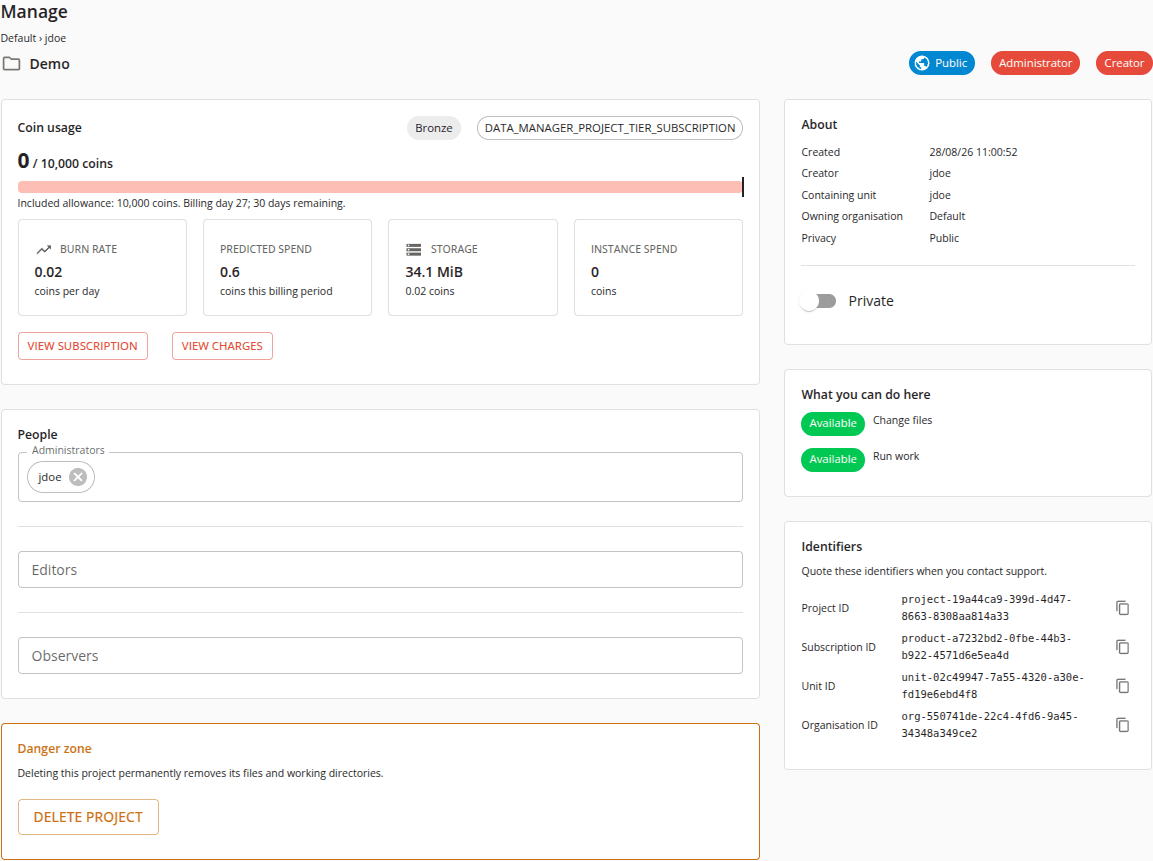
Task: Click the project ID text 'project-19a44ca9-399d-4d47-8663-8308aa814a33'
Action: pyautogui.click(x=986, y=608)
